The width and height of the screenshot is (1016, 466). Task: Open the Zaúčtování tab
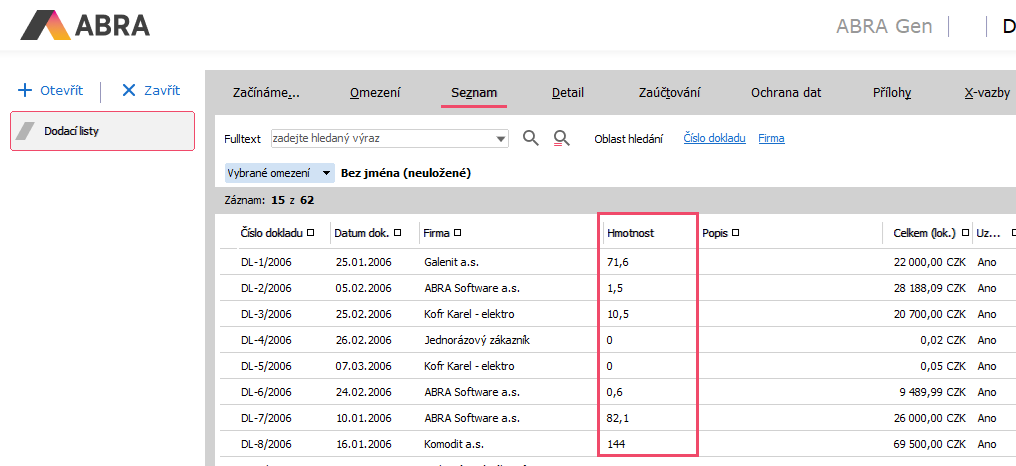click(669, 93)
